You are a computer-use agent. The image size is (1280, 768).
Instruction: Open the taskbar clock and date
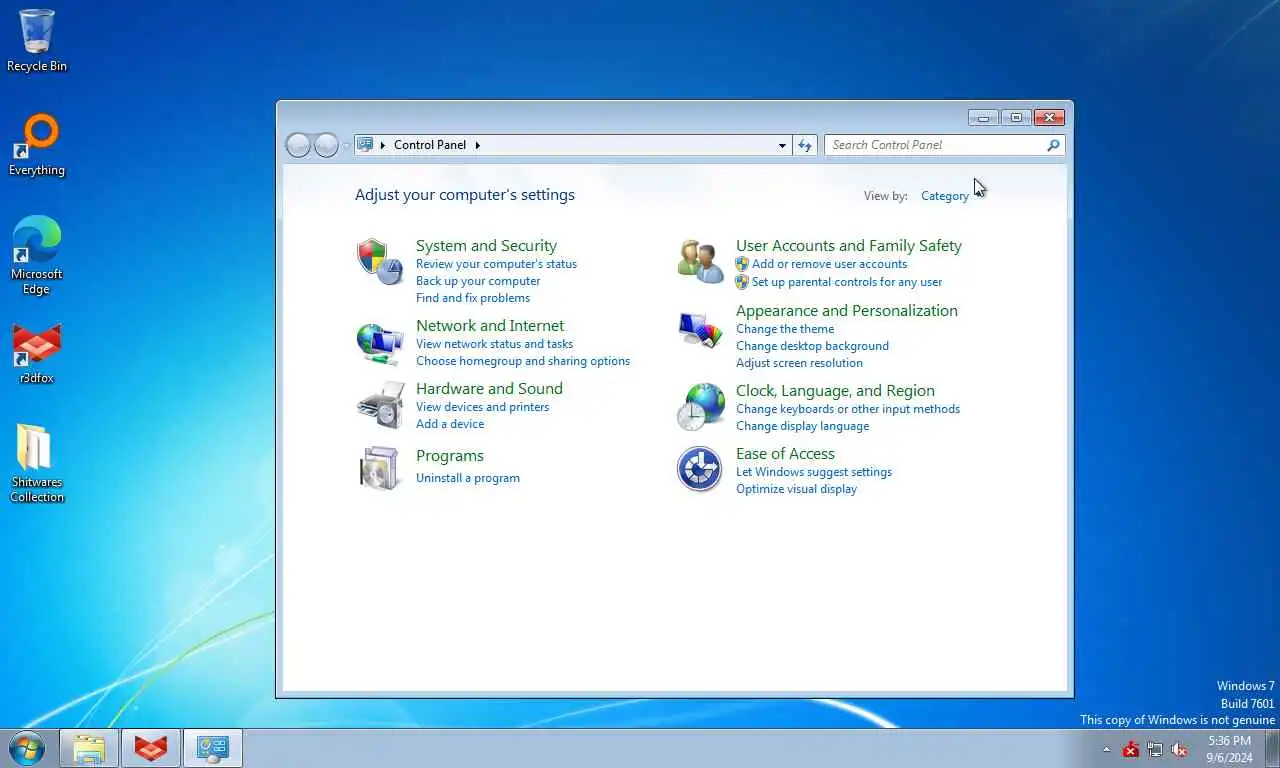pyautogui.click(x=1229, y=749)
